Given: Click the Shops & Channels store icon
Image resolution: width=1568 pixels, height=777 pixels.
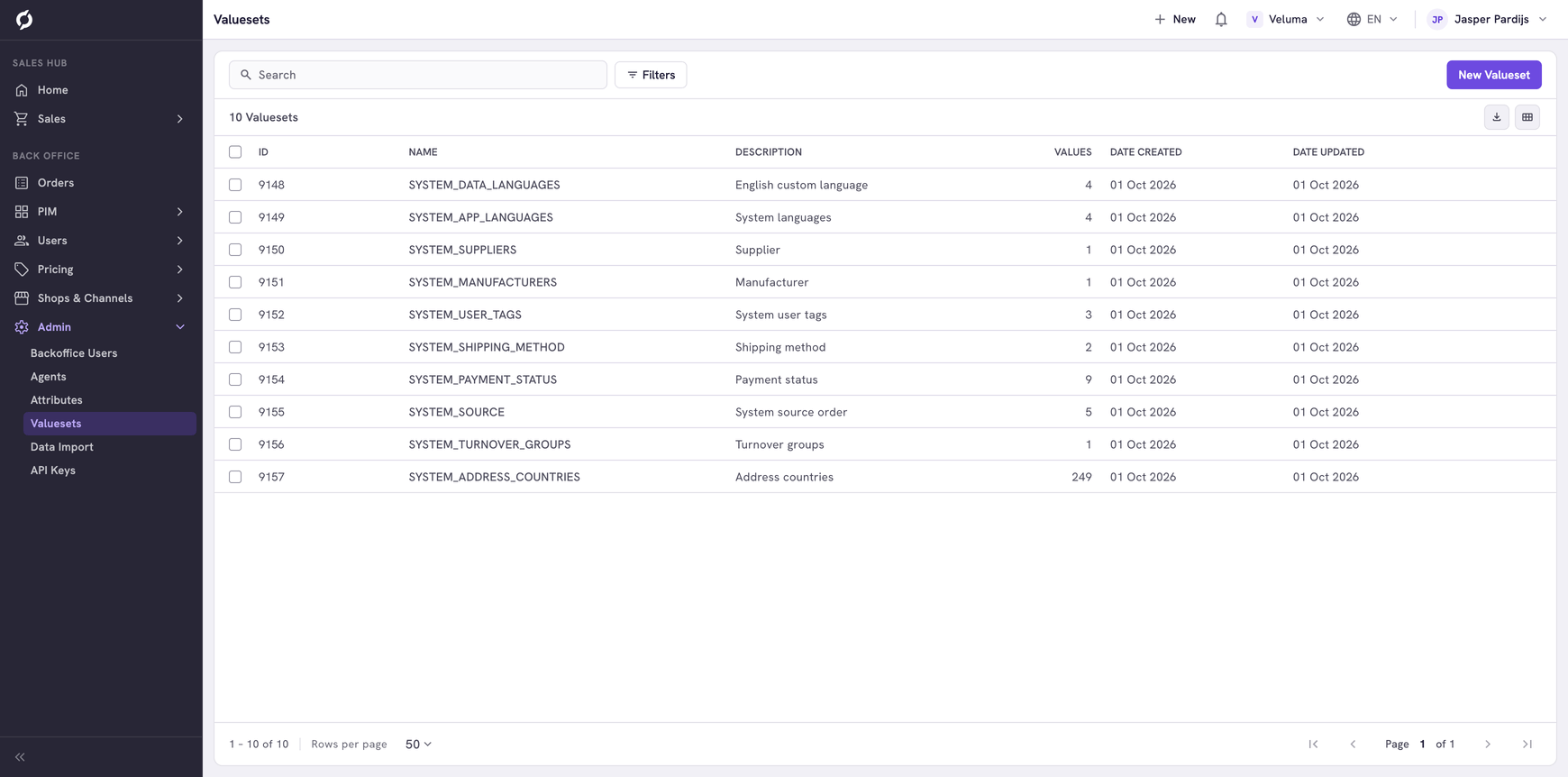Looking at the screenshot, I should 22,298.
